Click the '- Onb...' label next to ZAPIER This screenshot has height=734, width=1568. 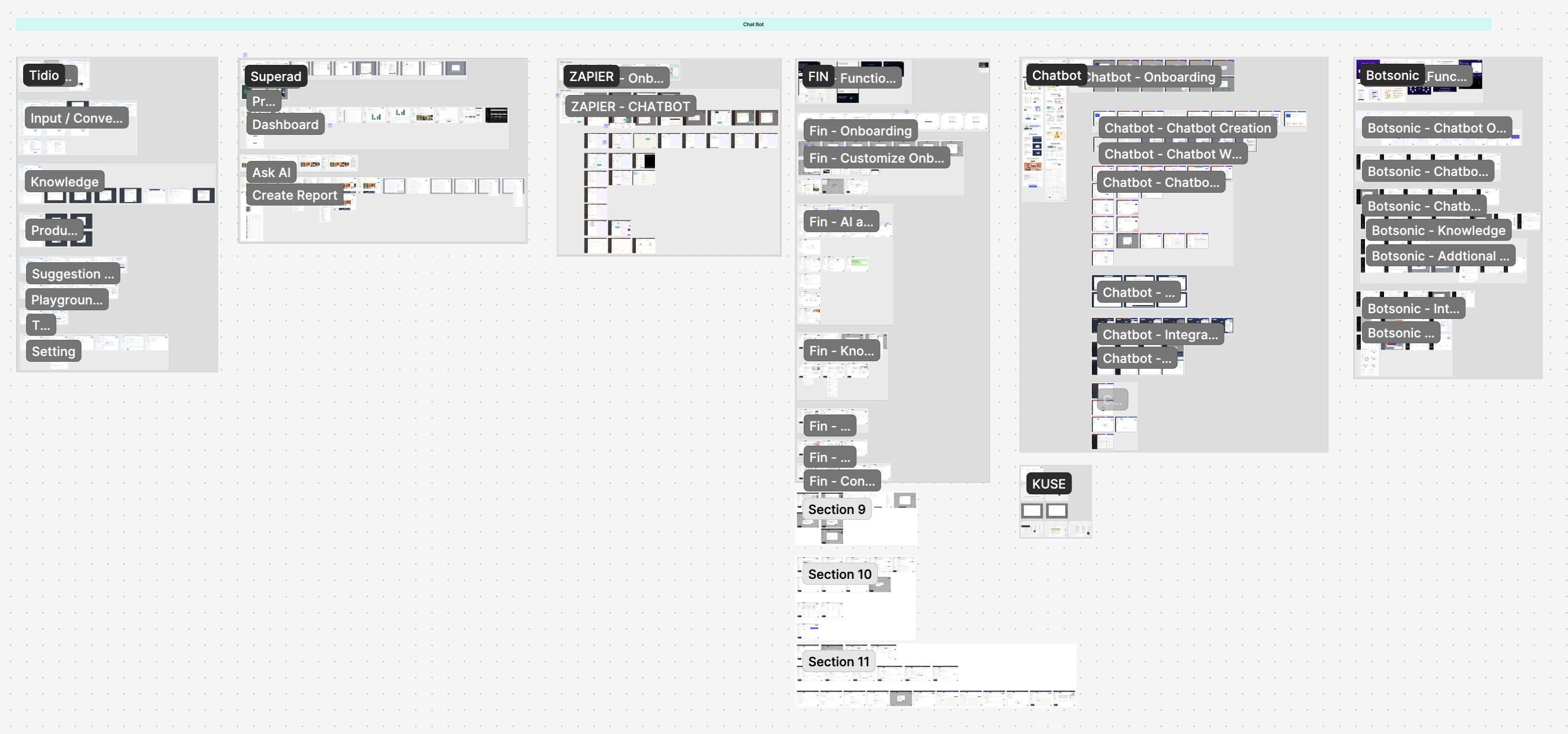click(x=644, y=78)
